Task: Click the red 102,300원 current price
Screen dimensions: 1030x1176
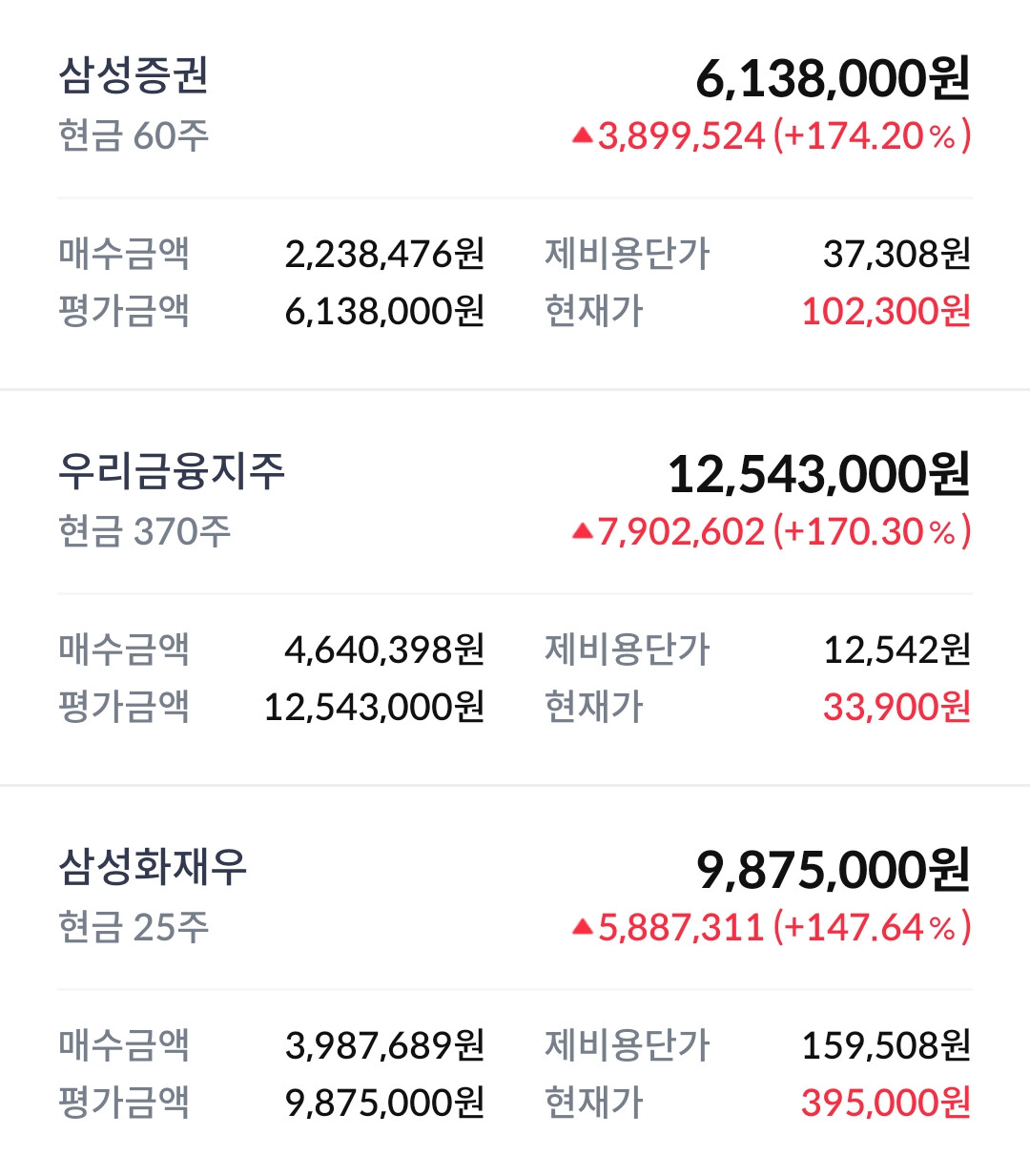Action: [886, 311]
